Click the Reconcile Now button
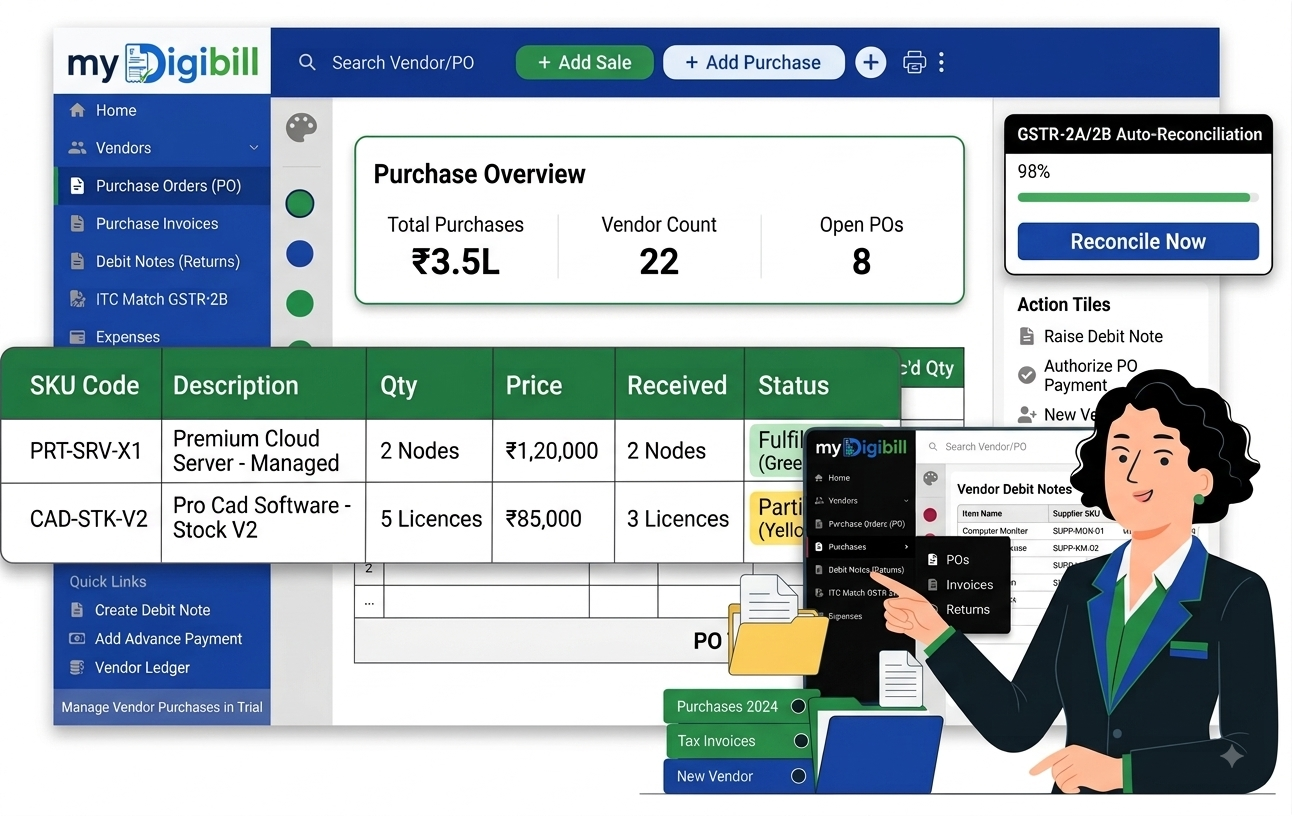 [1138, 242]
